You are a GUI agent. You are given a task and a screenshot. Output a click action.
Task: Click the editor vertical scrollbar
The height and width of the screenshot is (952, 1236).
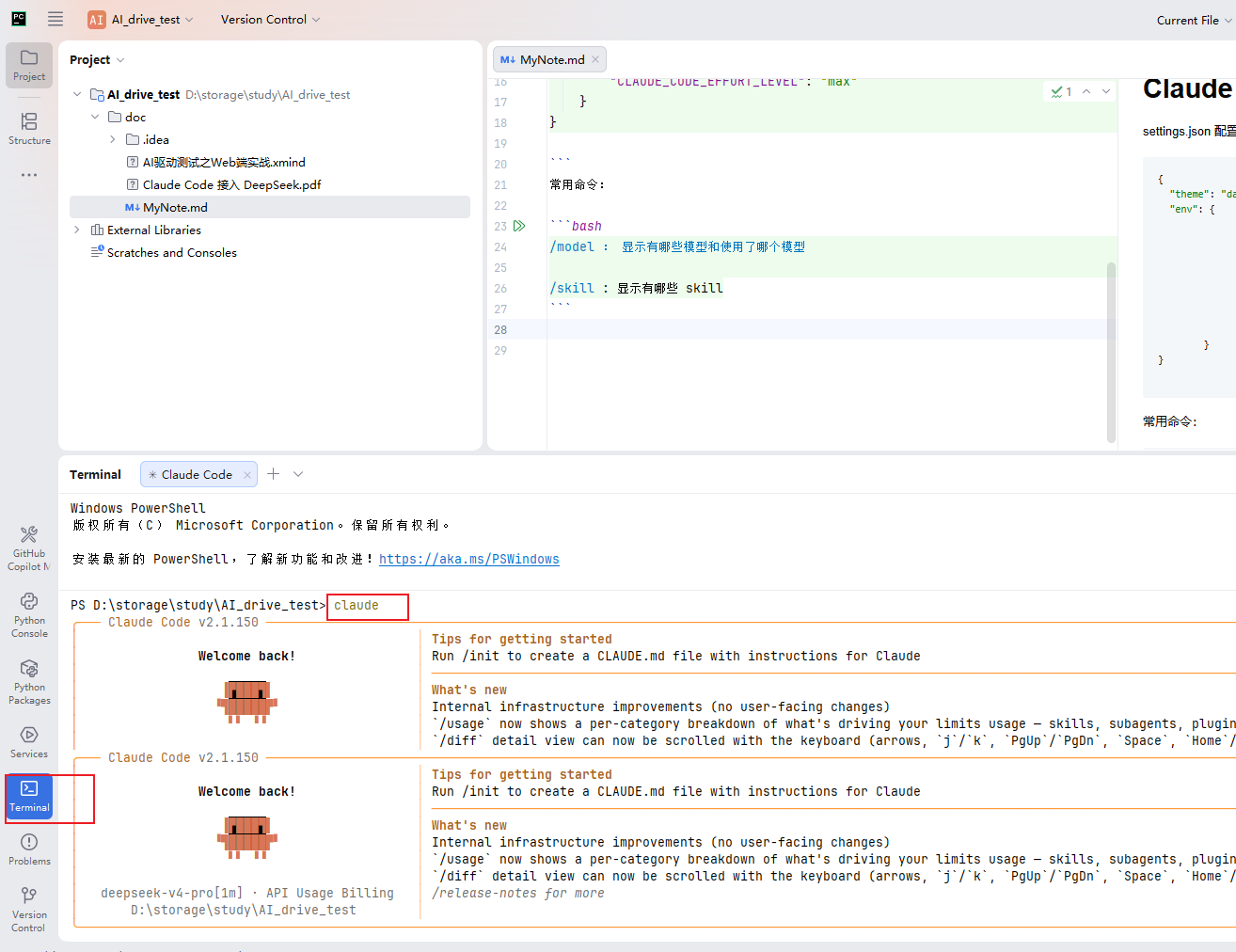click(1112, 353)
